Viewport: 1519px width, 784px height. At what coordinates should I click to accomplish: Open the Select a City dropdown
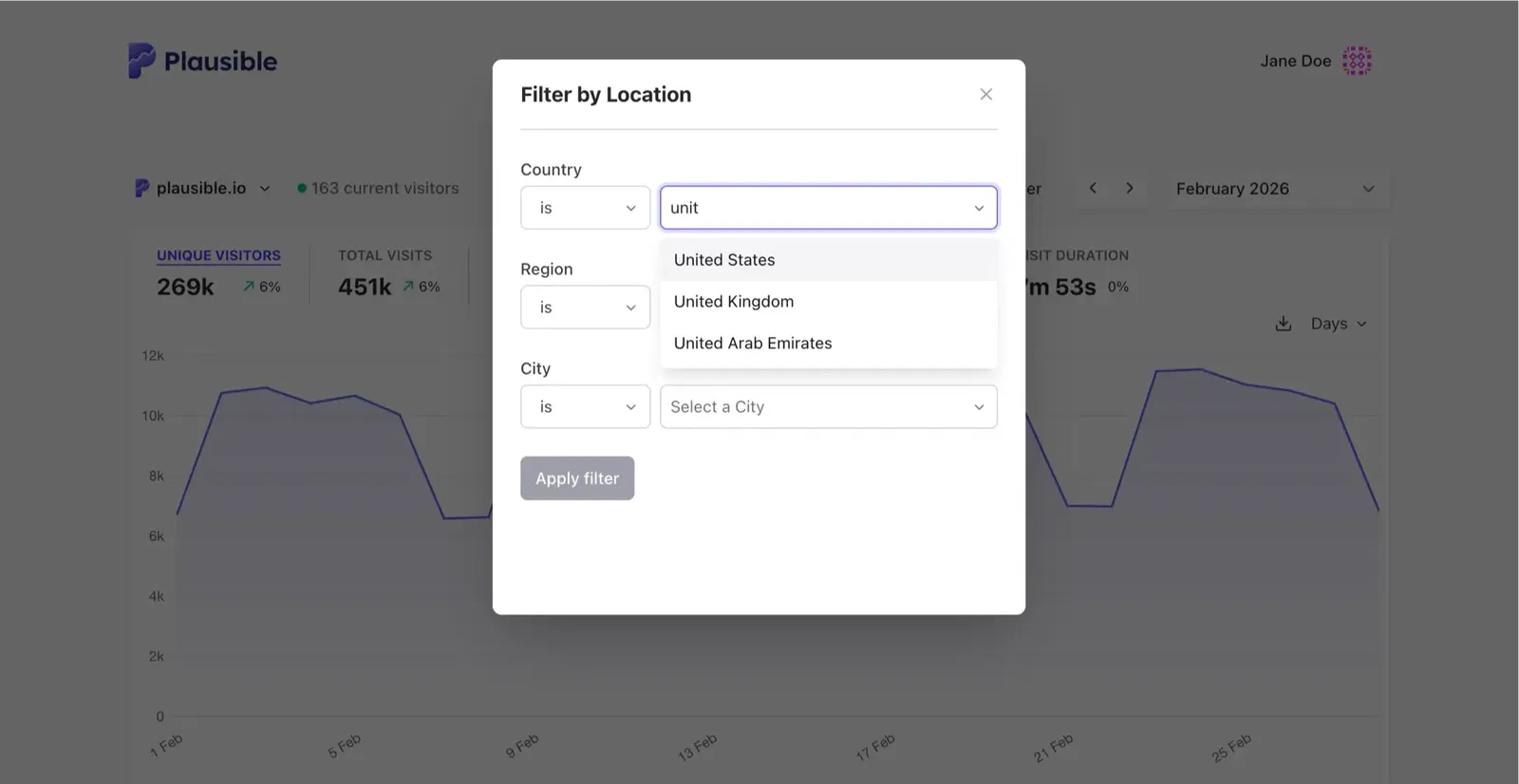(827, 406)
